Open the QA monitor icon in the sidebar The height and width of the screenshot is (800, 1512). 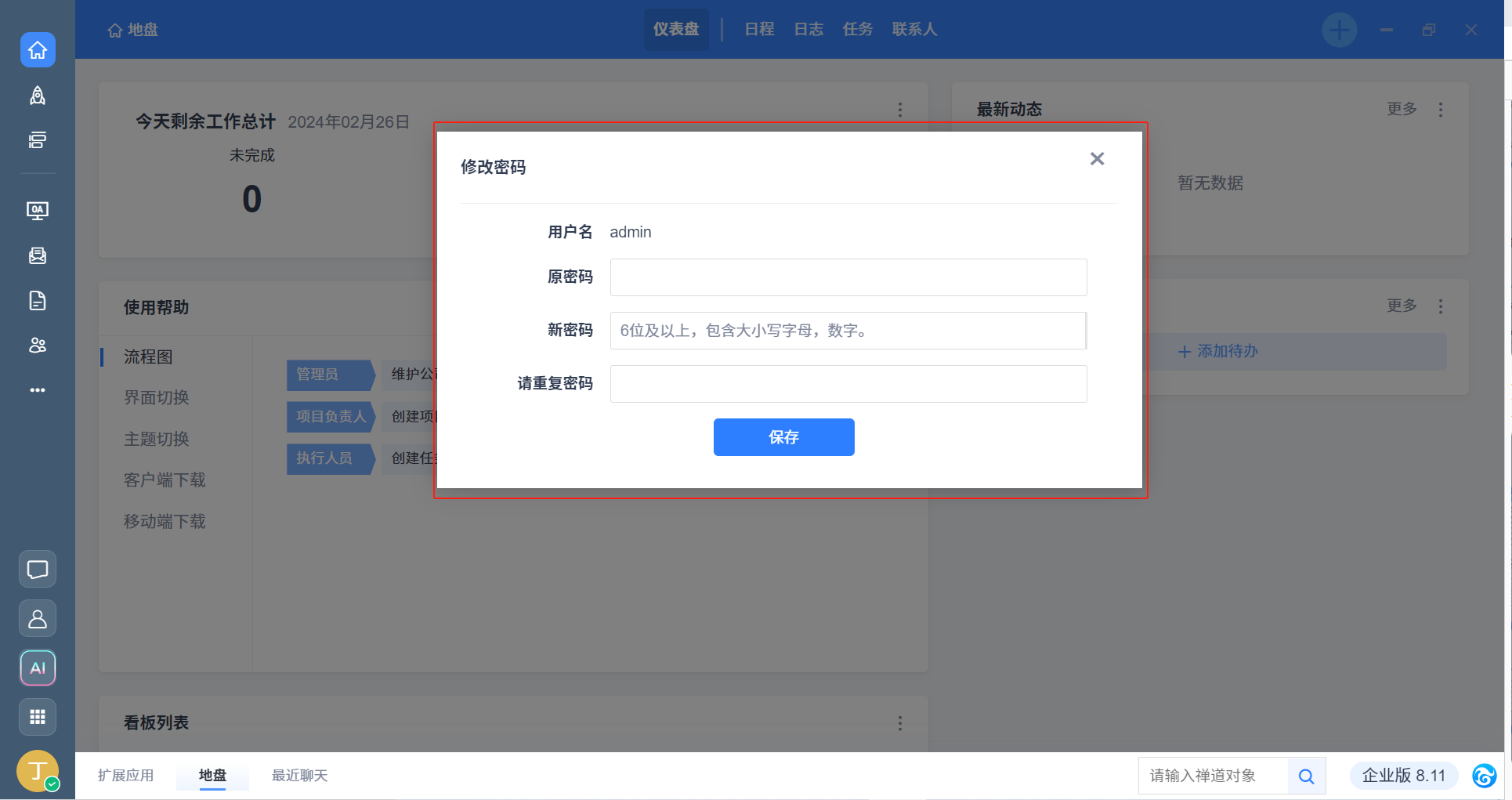point(38,210)
